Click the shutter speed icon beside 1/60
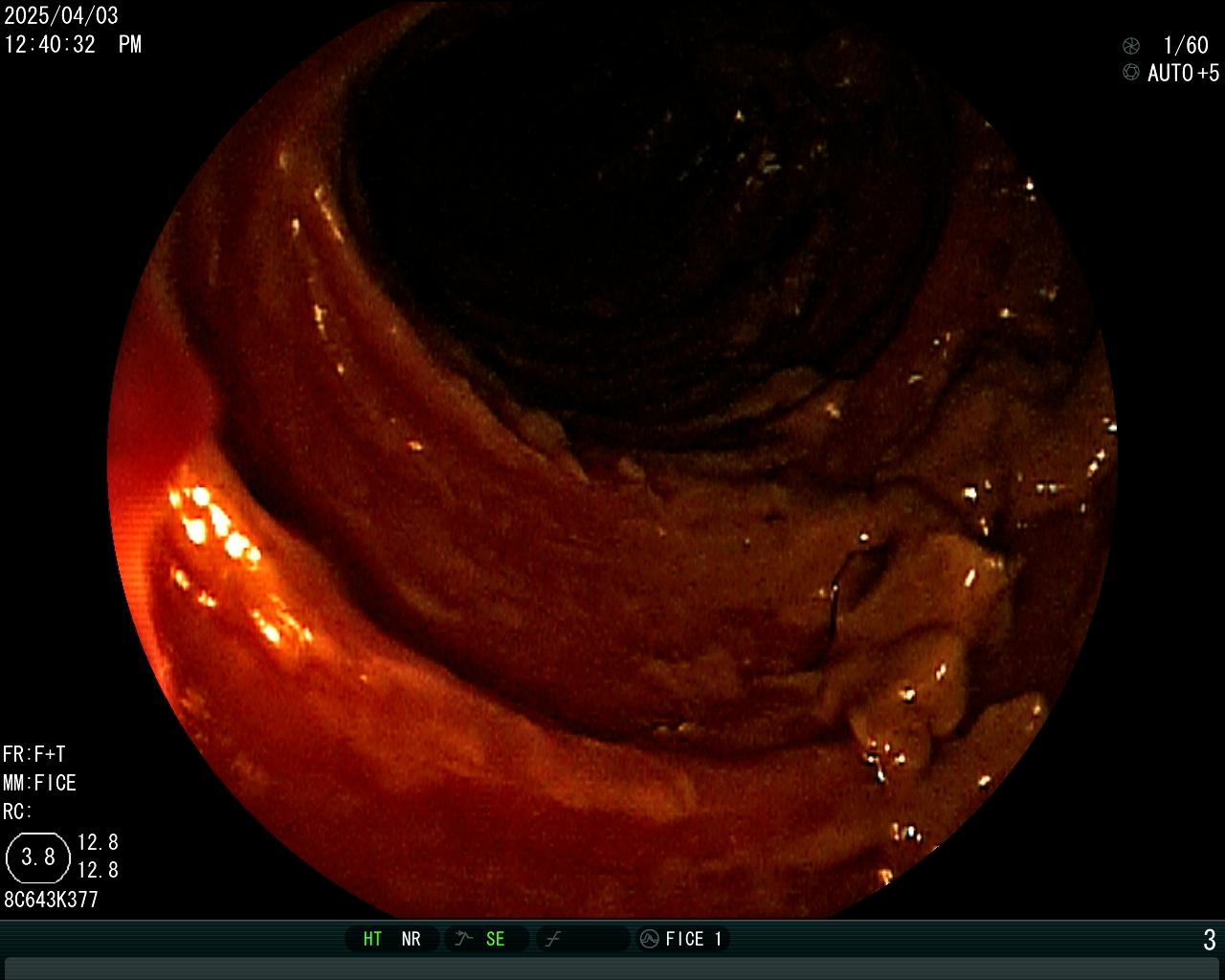 1131,45
